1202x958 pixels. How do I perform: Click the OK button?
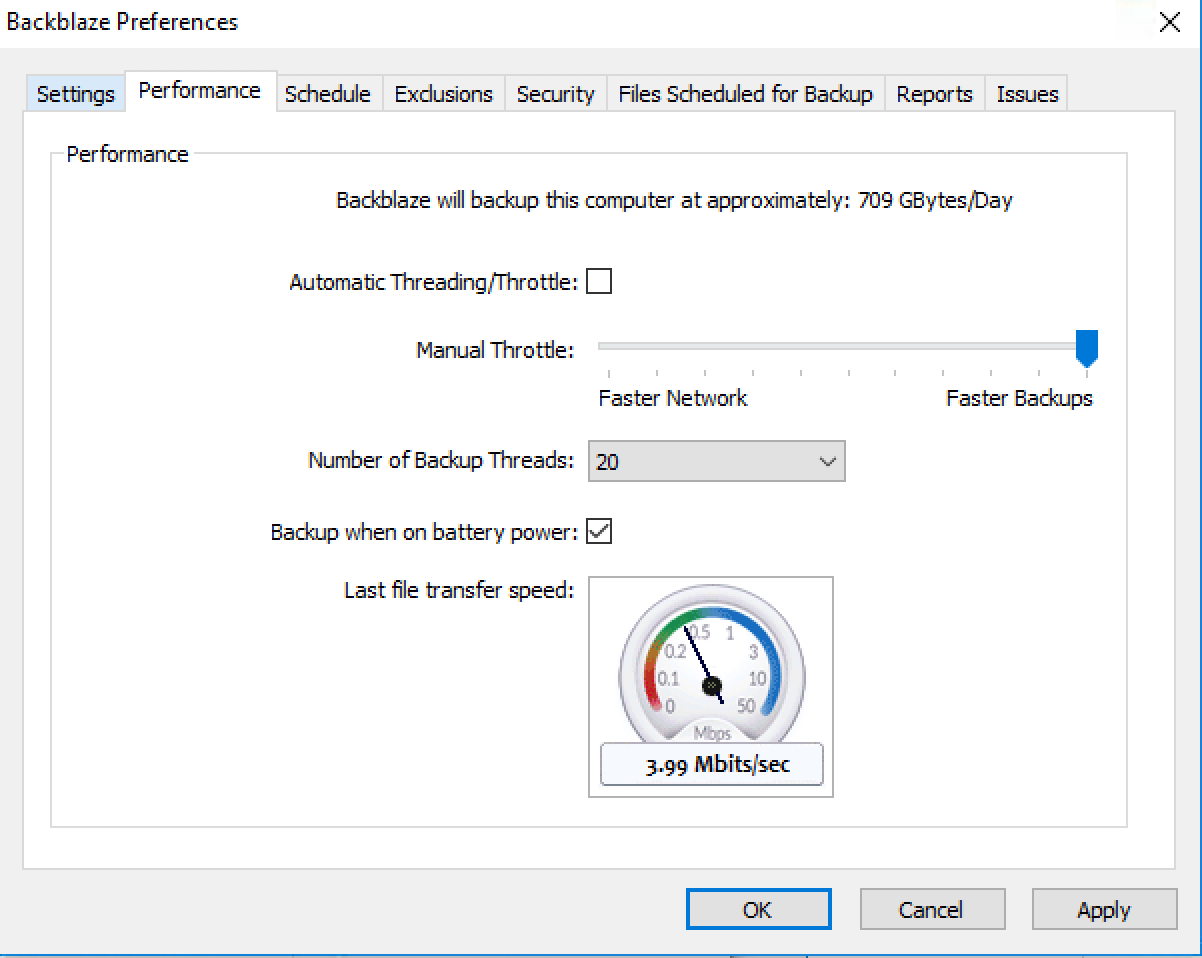(758, 909)
